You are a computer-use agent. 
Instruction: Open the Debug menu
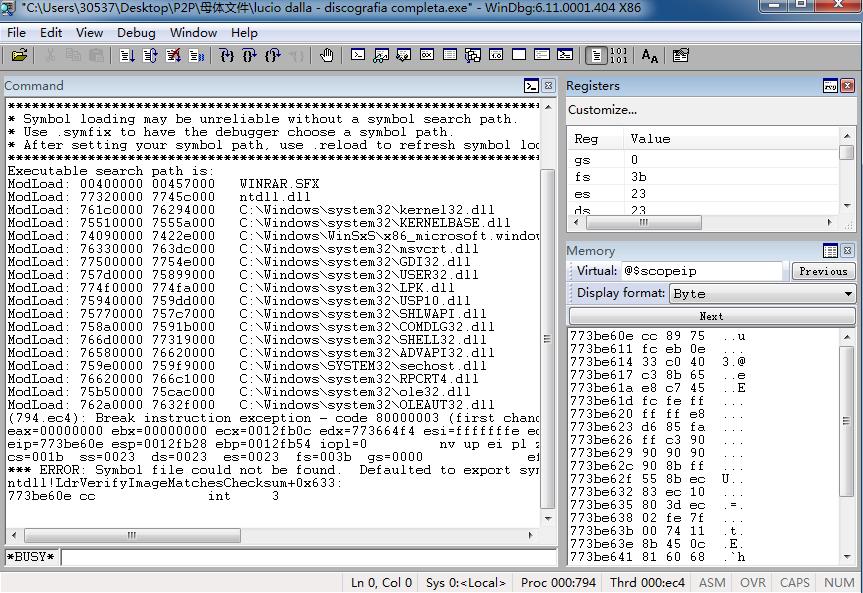pos(136,32)
